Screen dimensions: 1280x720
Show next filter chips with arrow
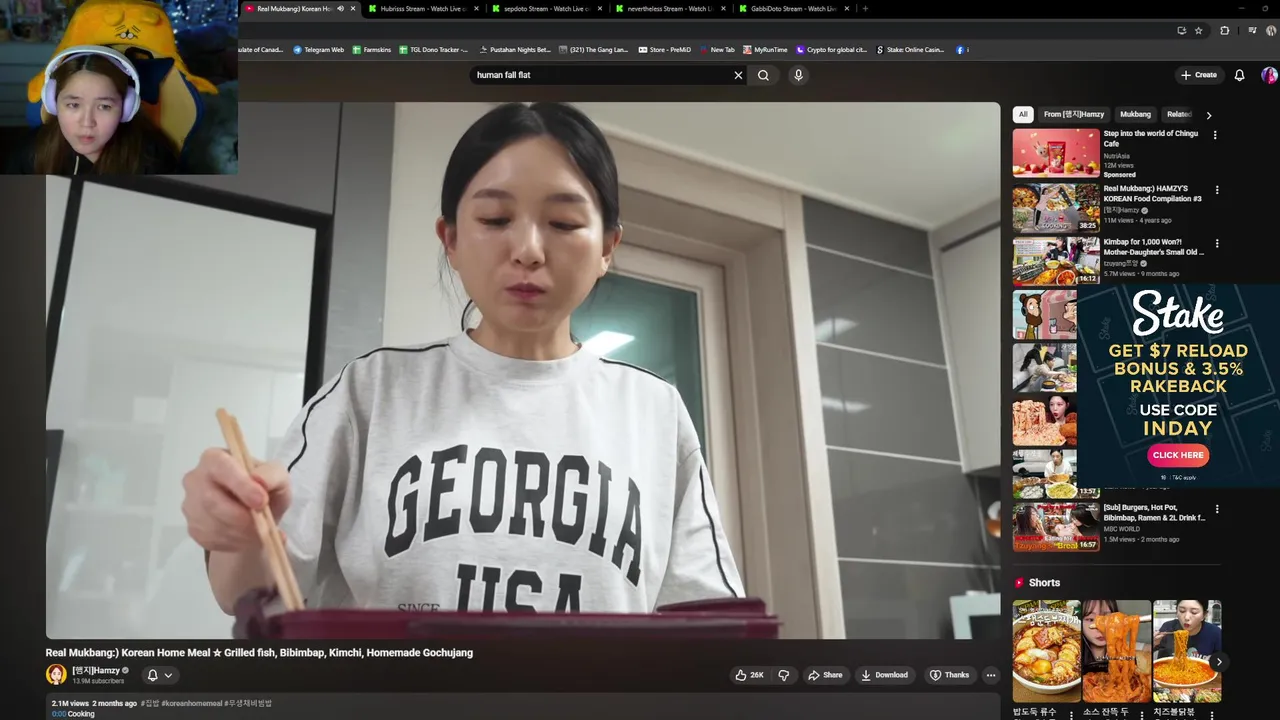(1208, 115)
